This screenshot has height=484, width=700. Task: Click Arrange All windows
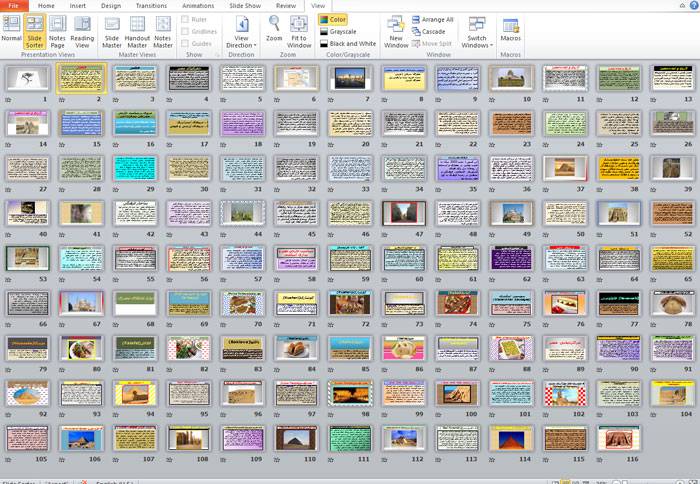(x=432, y=20)
